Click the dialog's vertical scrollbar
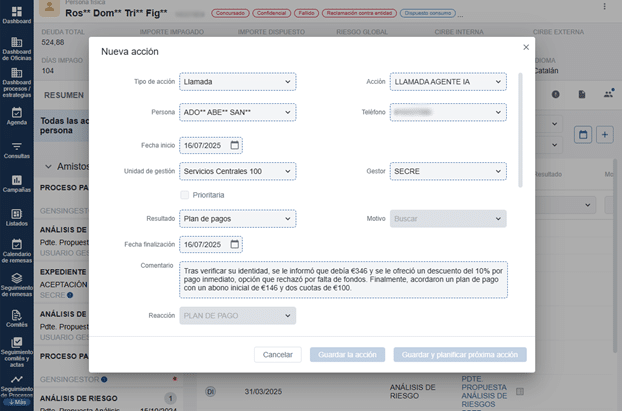 [521, 130]
